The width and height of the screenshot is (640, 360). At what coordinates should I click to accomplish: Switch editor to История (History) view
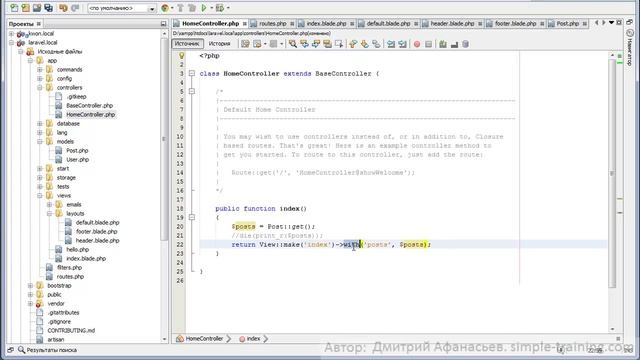pos(220,44)
